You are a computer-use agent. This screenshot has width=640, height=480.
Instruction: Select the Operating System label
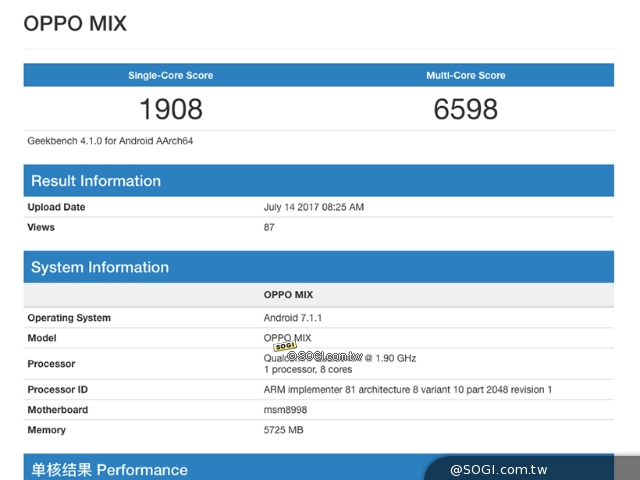click(x=69, y=318)
